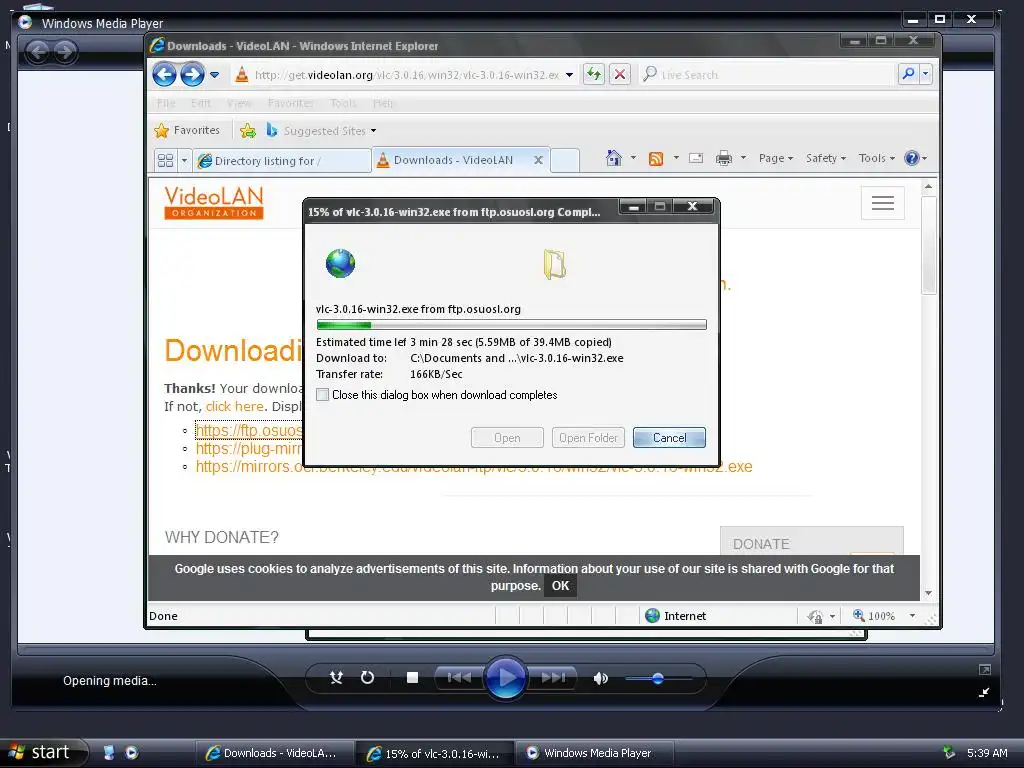1024x768 pixels.
Task: Expand the address bar dropdown
Action: (x=569, y=75)
